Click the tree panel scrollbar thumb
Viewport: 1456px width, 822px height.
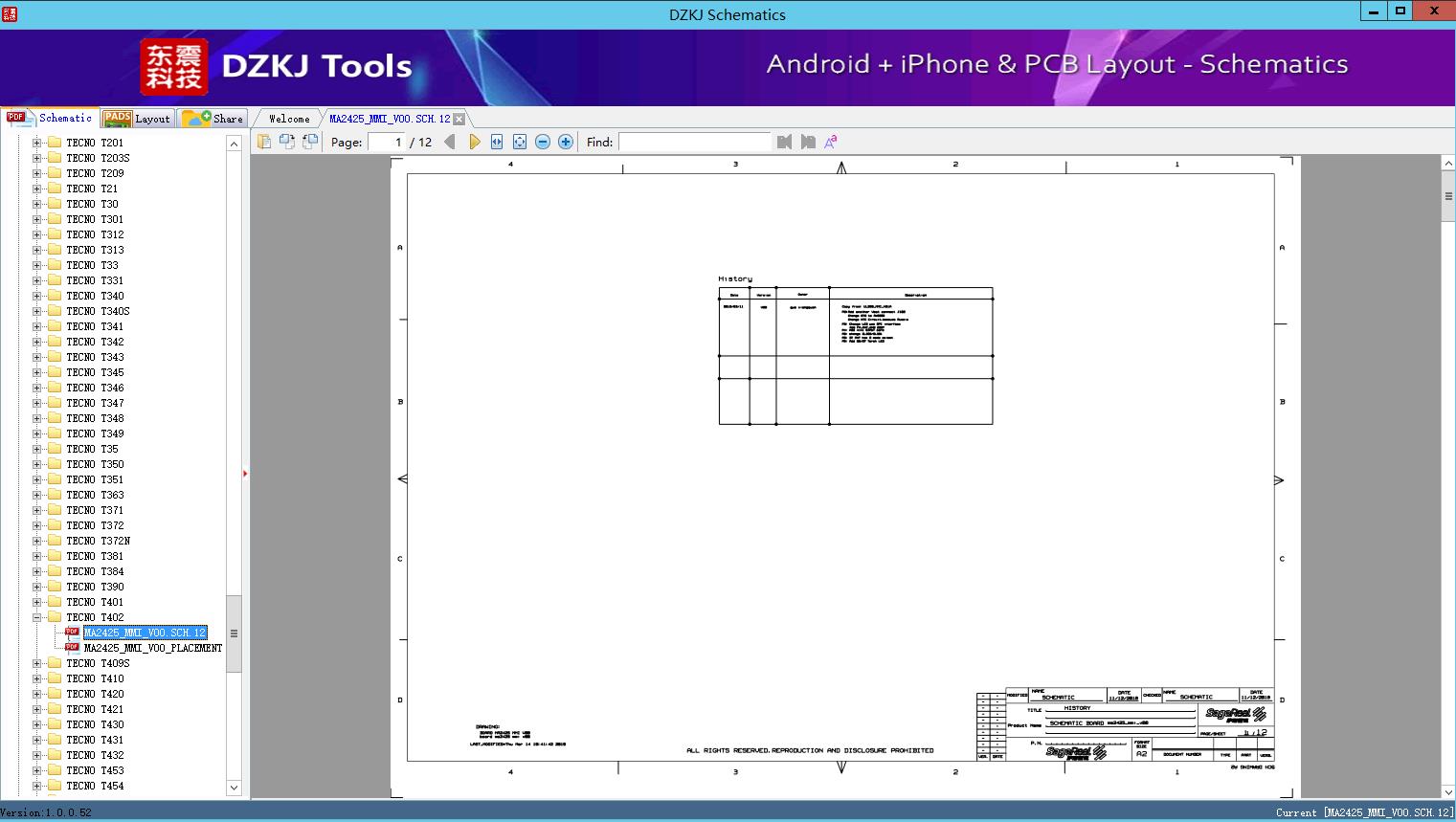coord(234,633)
